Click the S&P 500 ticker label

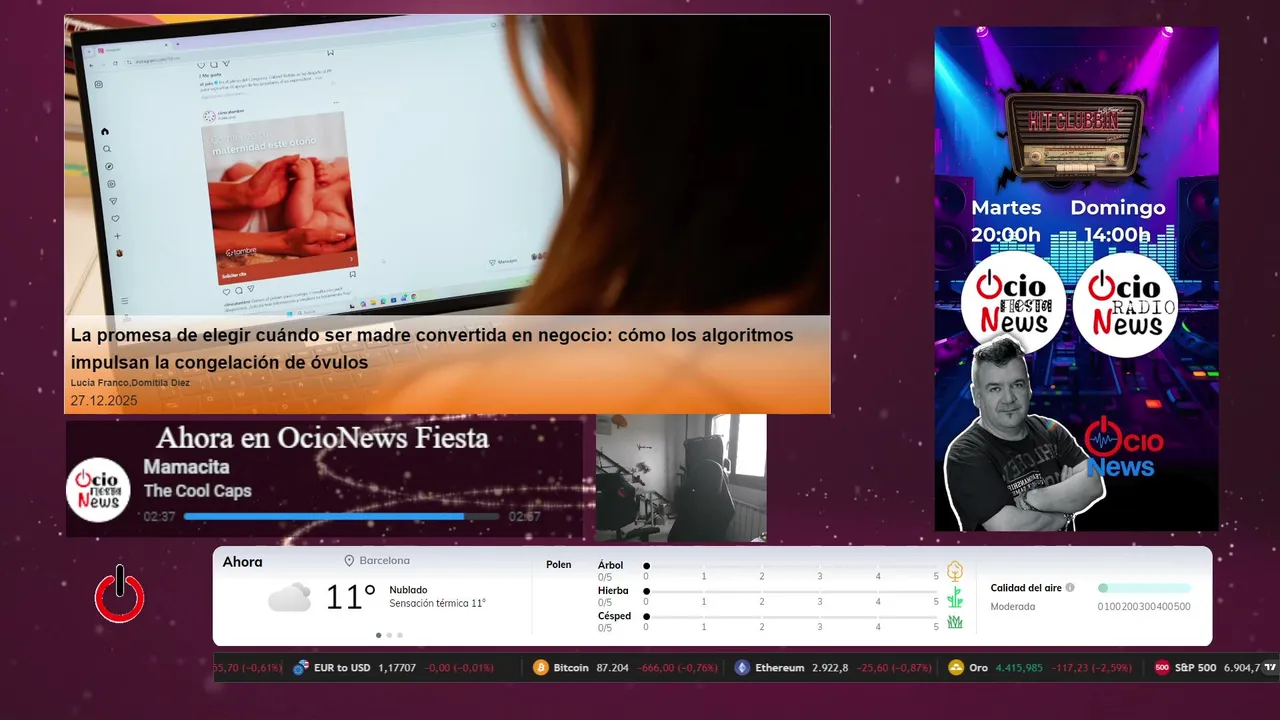(1195, 668)
